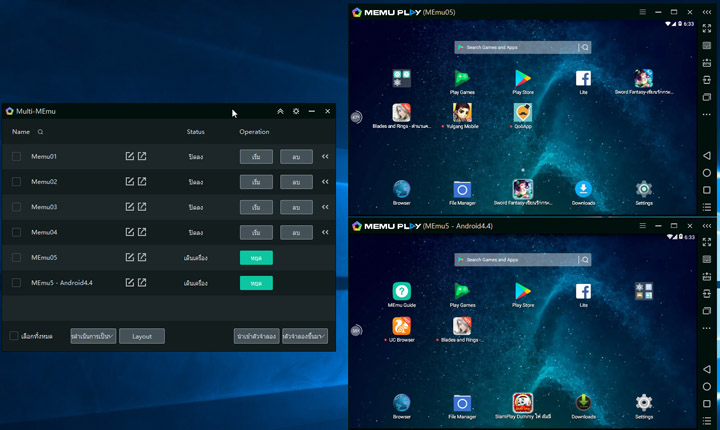The image size is (720, 430).
Task: Tap recent apps square in Android4.4 sidebar
Action: coord(707,403)
